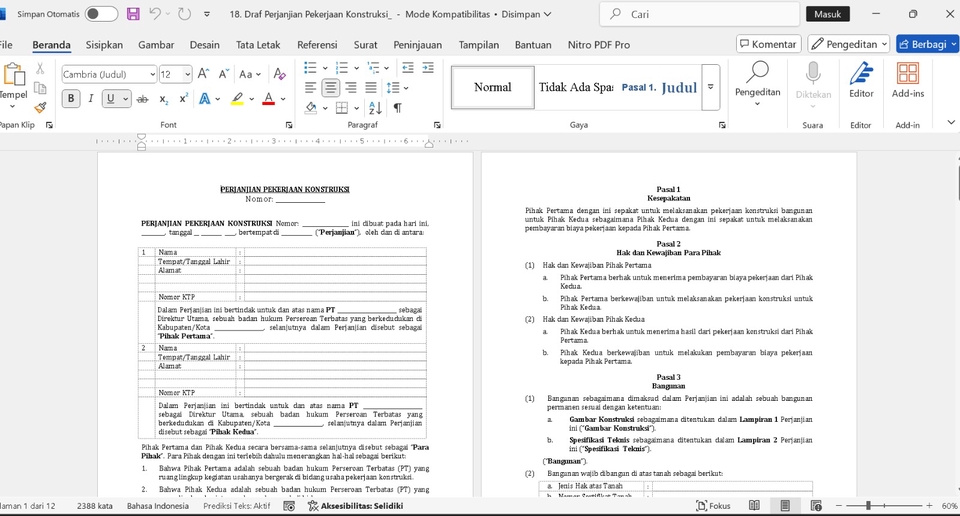The width and height of the screenshot is (960, 516).
Task: Increase font size with the grow font icon
Action: [x=204, y=74]
